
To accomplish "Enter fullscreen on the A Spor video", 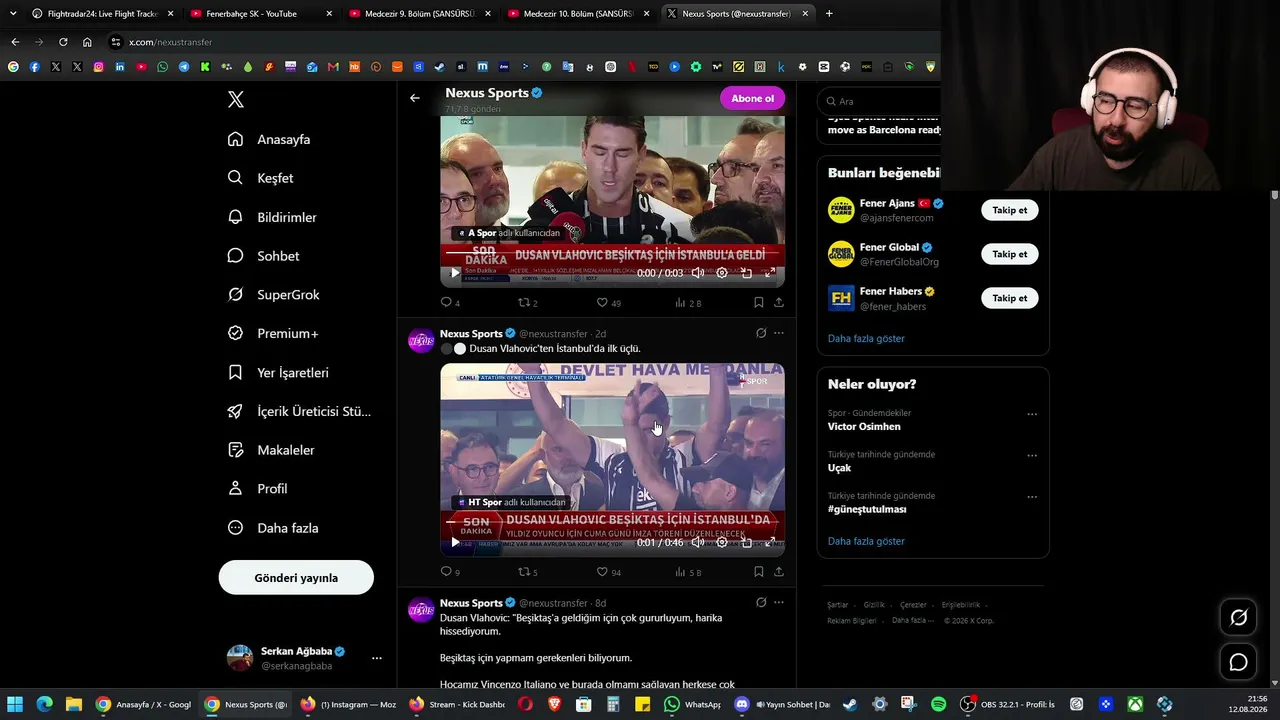I will click(x=770, y=272).
